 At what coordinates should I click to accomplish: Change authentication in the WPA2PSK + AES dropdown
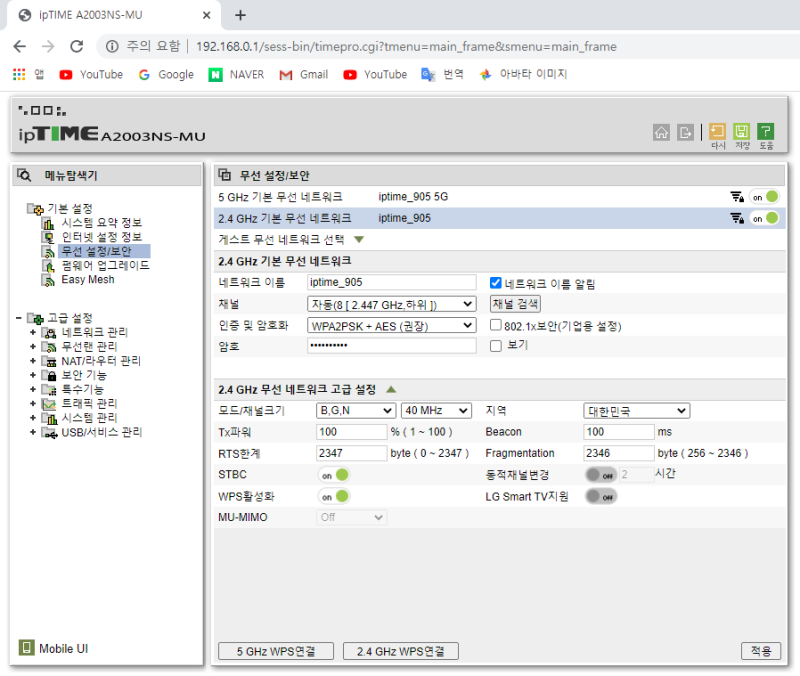[390, 325]
